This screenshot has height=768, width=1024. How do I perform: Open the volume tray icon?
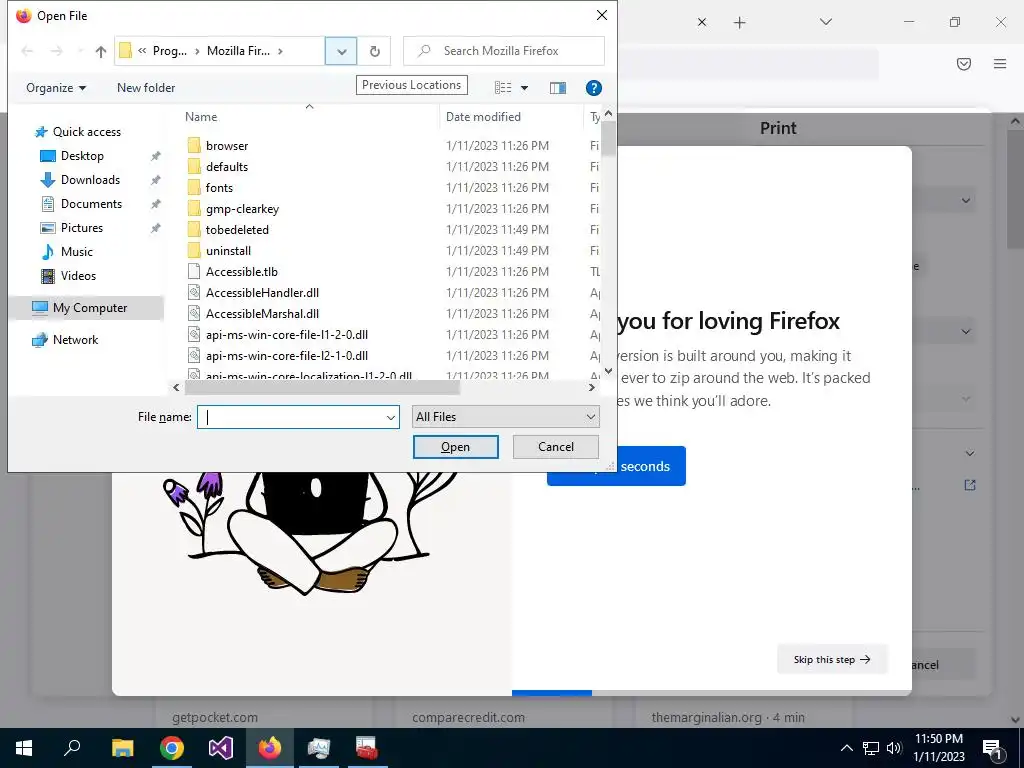(x=894, y=748)
